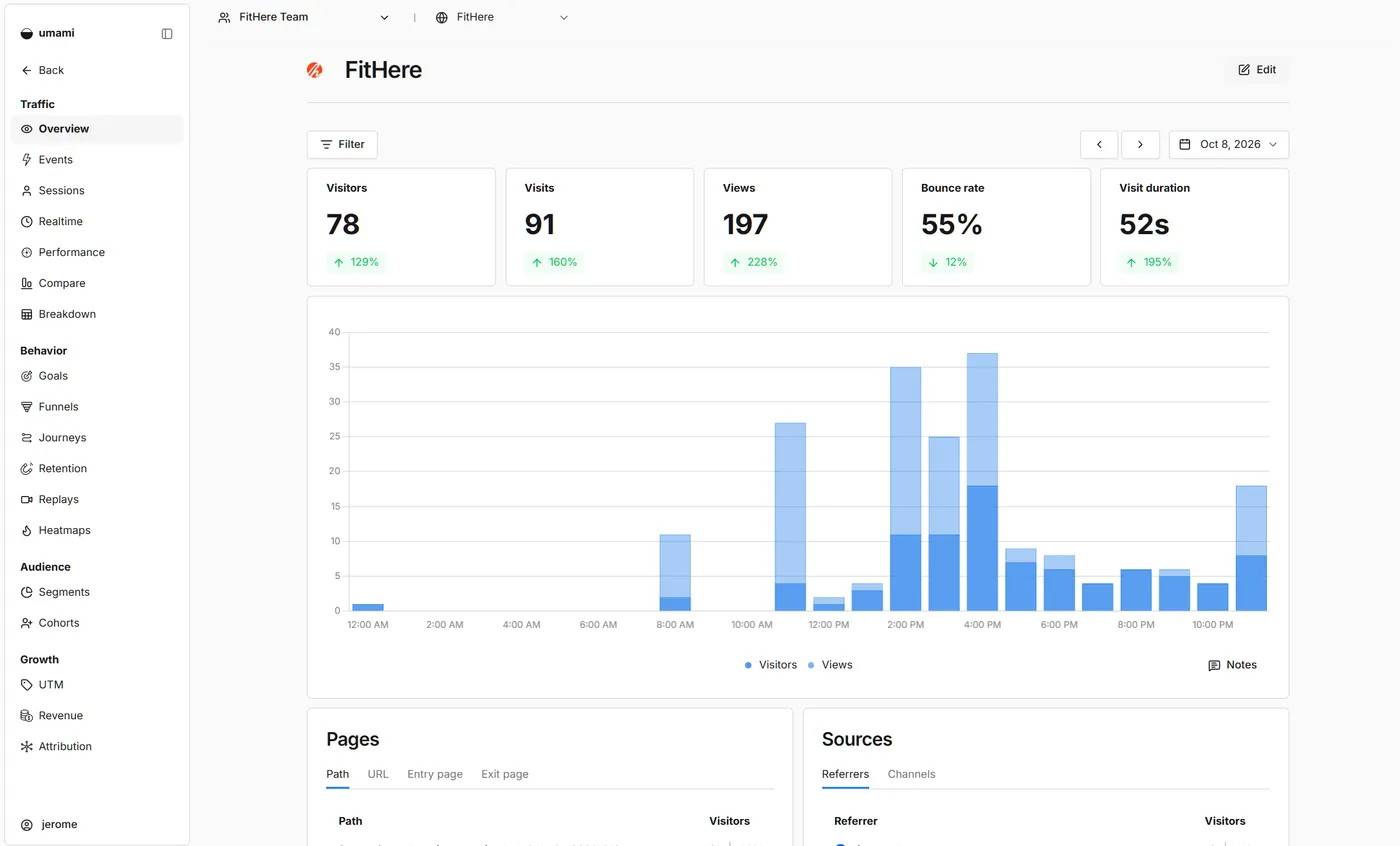Open the Oct 8, 2026 date picker
The image size is (1400, 846).
[x=1228, y=145]
